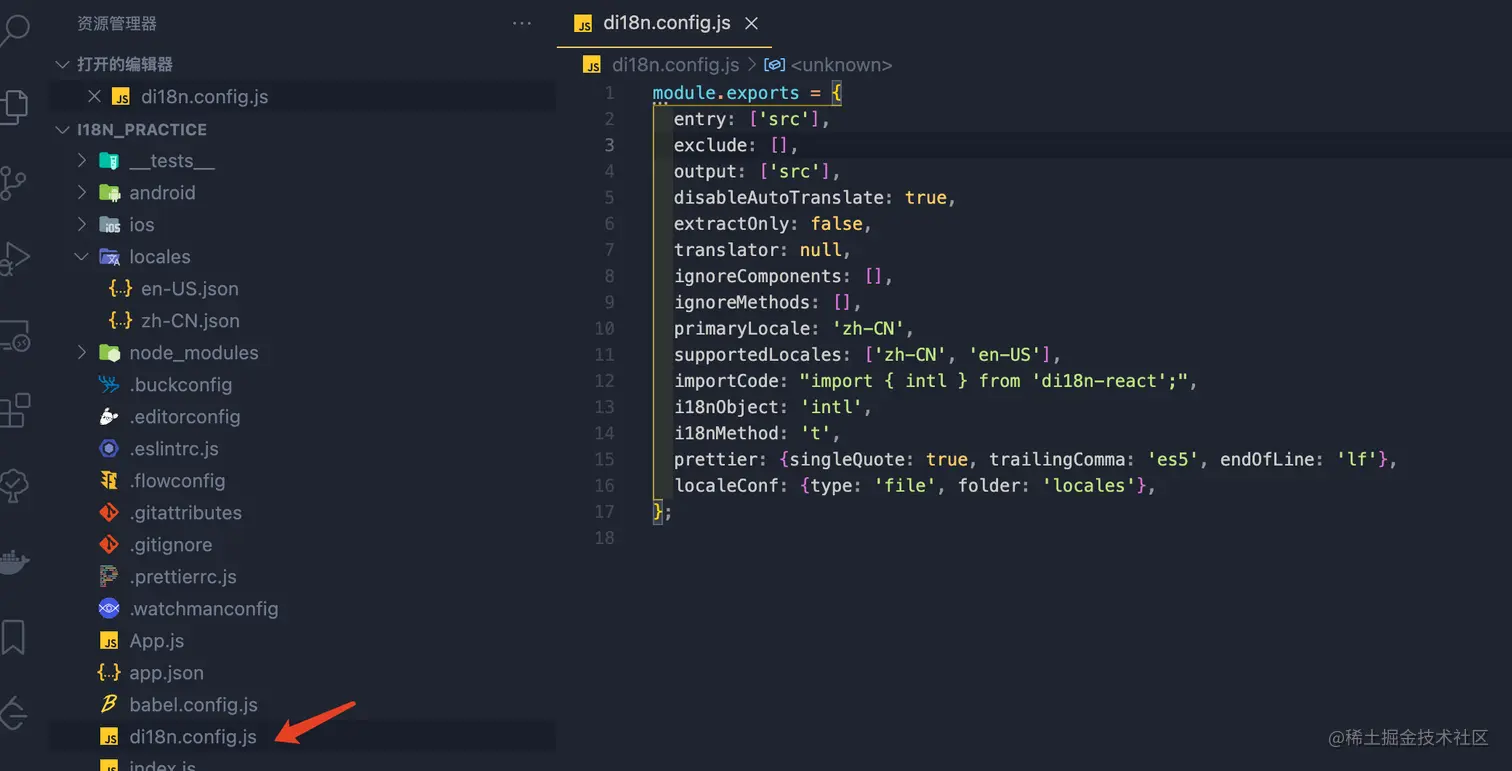Open explorer more actions ellipsis menu
1512x771 pixels.
pos(522,23)
